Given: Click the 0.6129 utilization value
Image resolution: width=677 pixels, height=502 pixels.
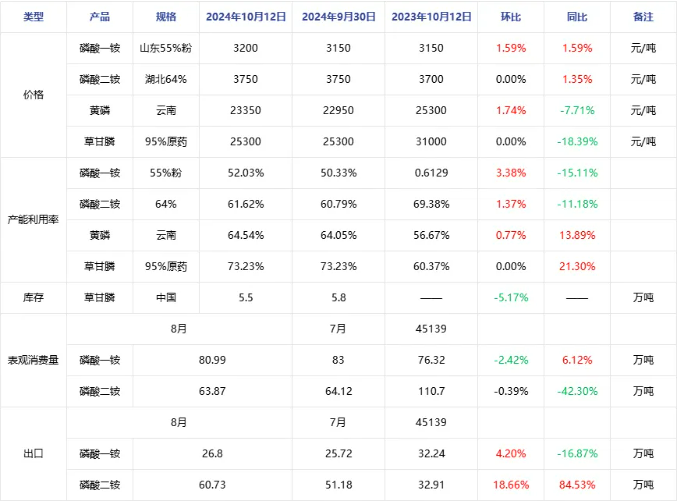Looking at the screenshot, I should point(431,173).
